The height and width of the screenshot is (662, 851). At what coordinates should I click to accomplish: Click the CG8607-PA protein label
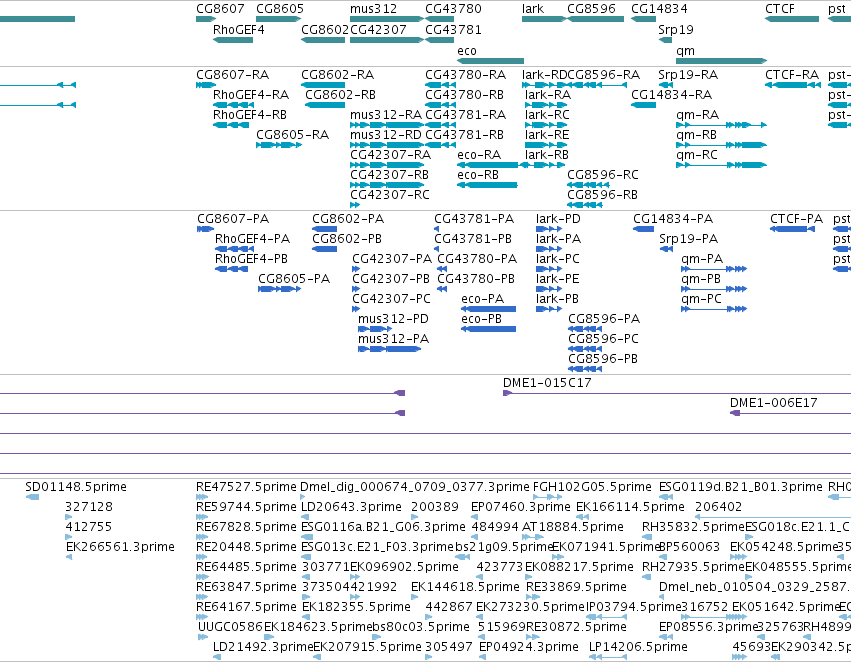point(233,219)
